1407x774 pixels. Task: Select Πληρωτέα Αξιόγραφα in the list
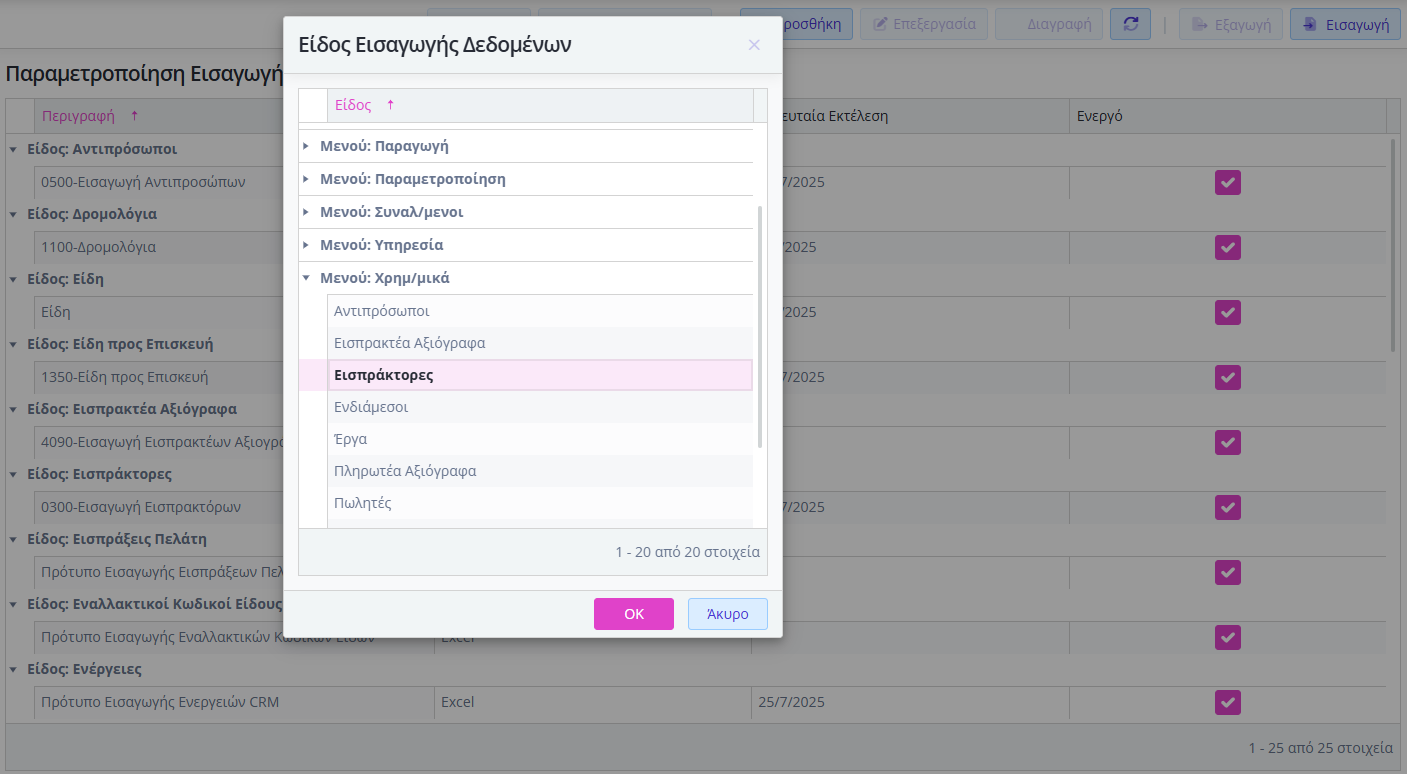click(x=405, y=471)
